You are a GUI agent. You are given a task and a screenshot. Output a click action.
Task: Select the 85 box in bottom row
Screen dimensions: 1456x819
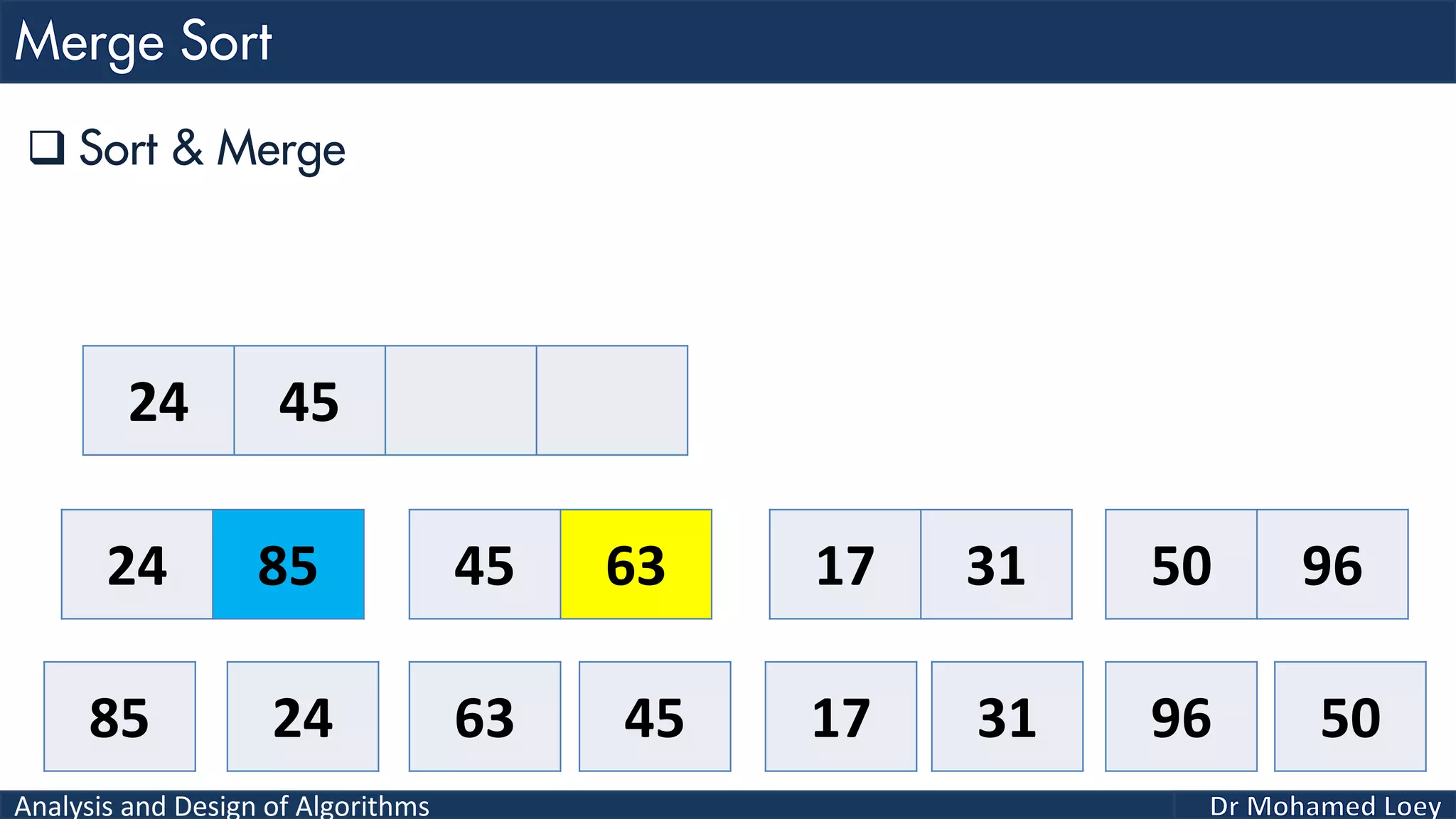[x=119, y=717]
